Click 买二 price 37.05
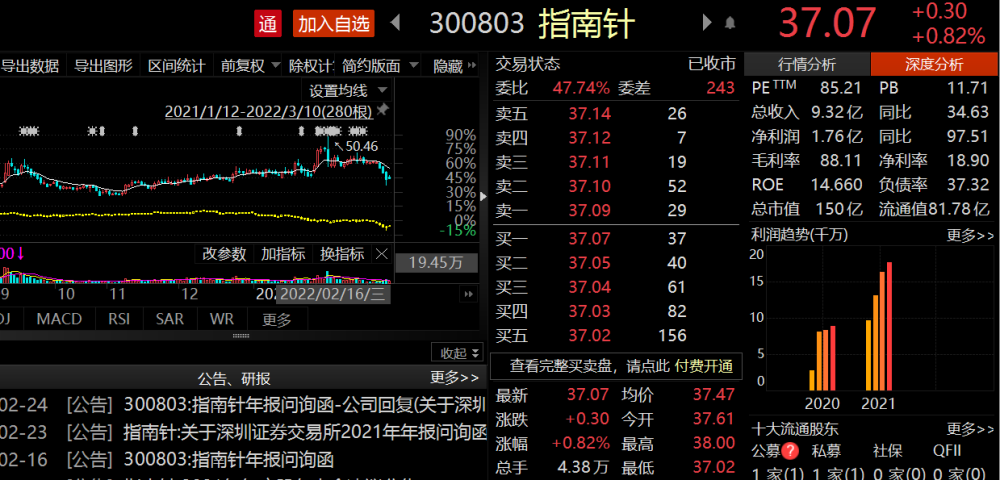1000x480 pixels. [590, 263]
